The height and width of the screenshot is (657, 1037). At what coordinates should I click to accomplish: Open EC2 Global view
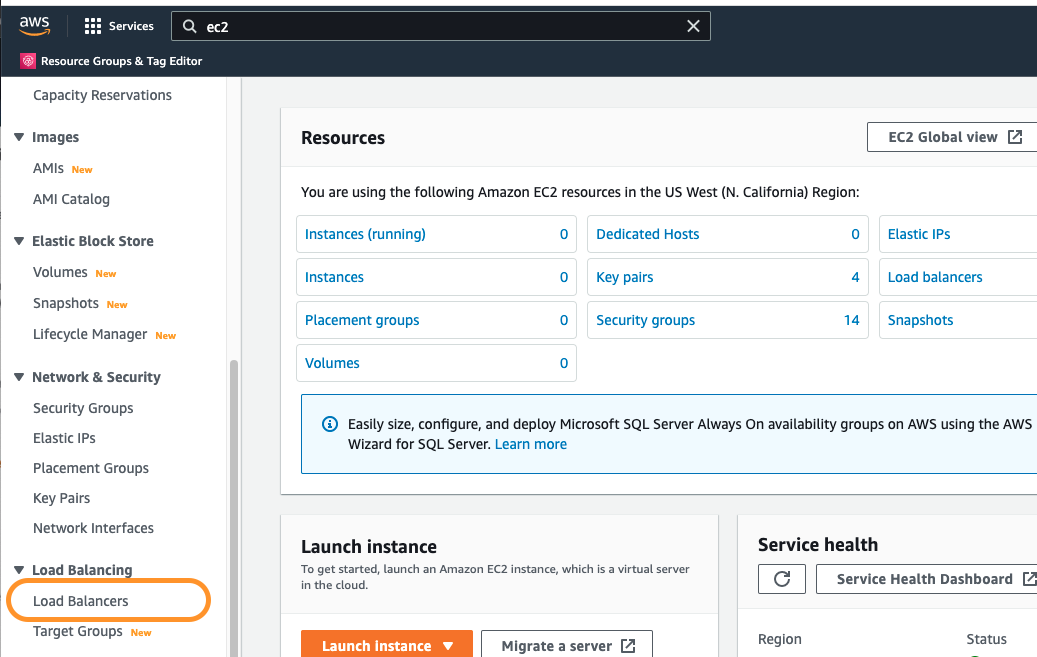[x=954, y=137]
